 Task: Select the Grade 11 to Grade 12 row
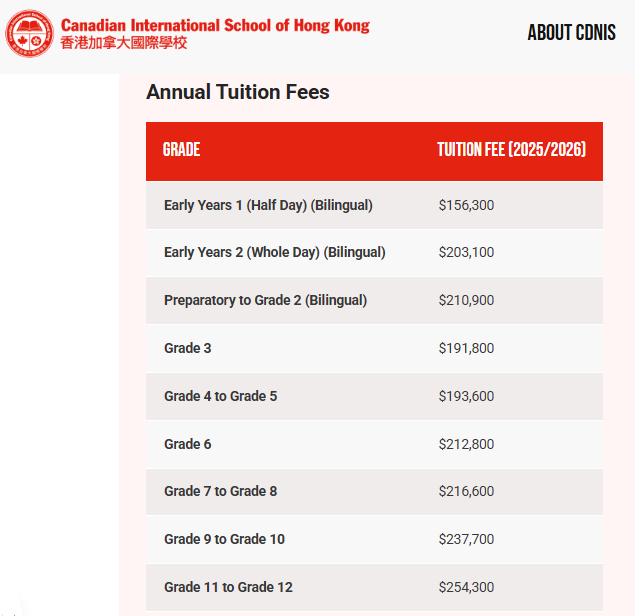click(x=228, y=587)
